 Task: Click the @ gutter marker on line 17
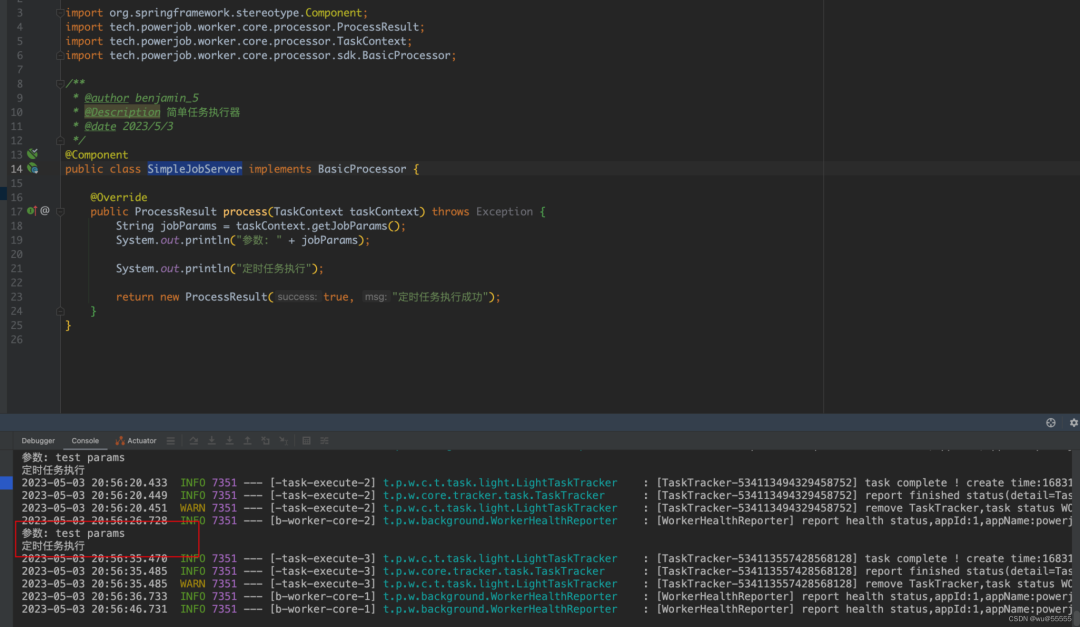pyautogui.click(x=45, y=211)
